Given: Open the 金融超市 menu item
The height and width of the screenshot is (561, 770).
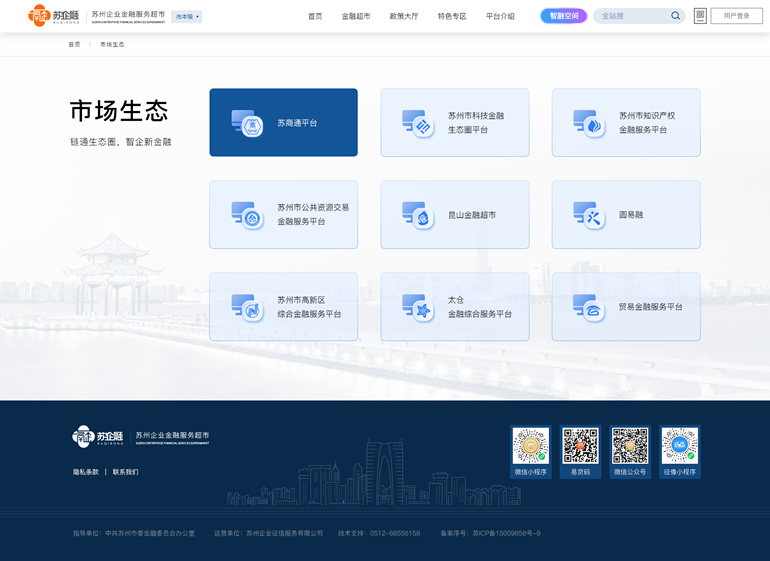Looking at the screenshot, I should coord(356,17).
